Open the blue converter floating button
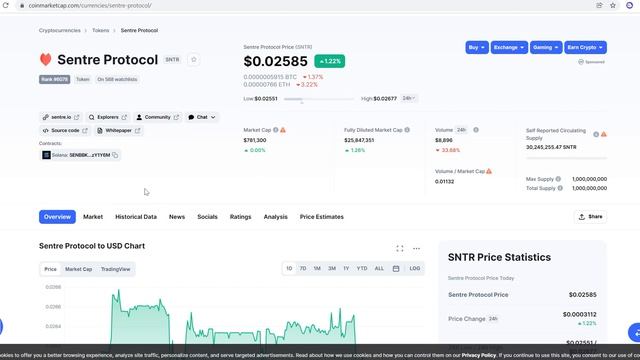This screenshot has width=640, height=360. pos(635,332)
